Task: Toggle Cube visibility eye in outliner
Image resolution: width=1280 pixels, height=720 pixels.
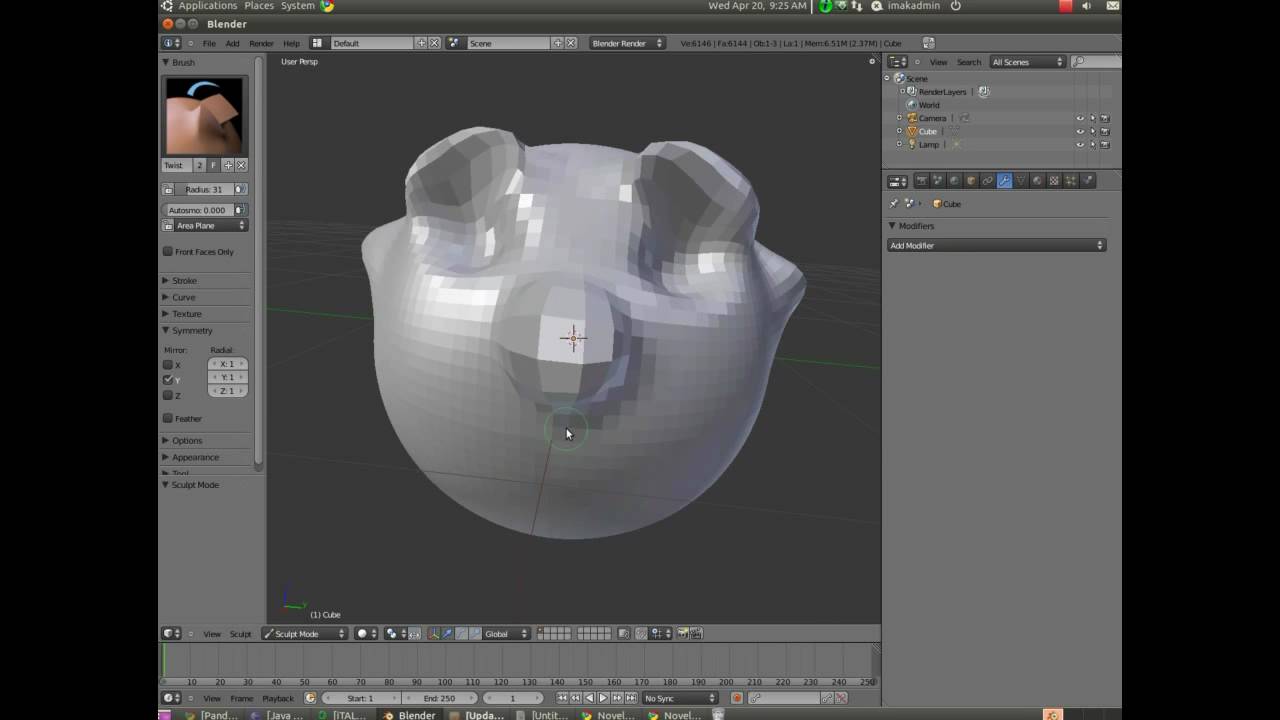Action: coord(1080,131)
